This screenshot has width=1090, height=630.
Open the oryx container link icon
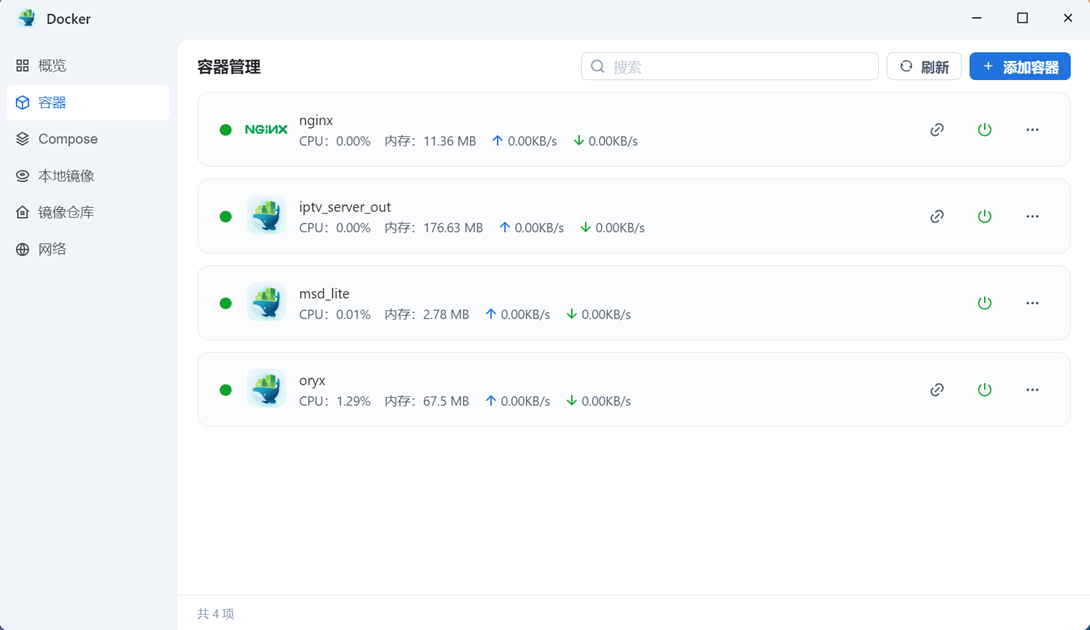(937, 389)
